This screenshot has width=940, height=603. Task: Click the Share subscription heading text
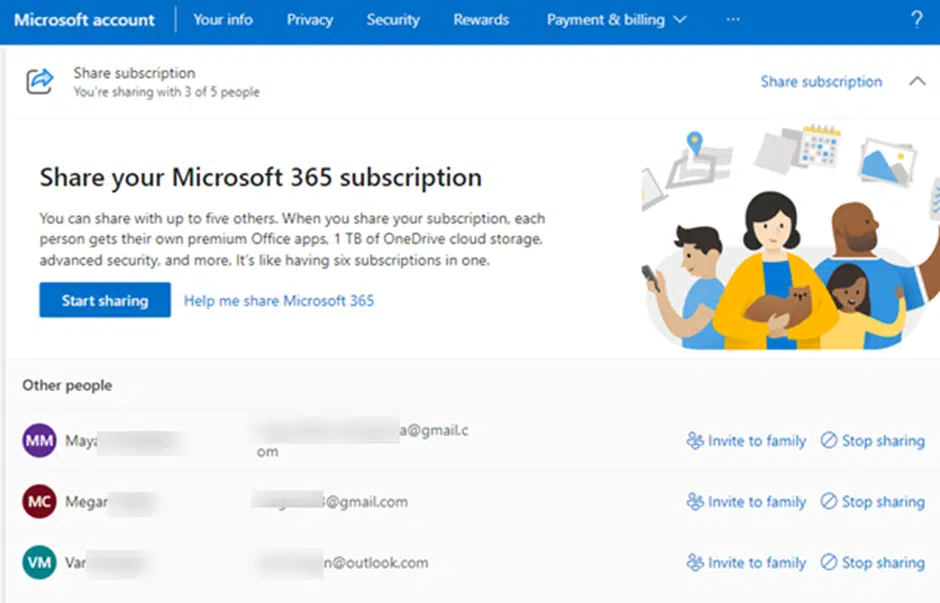134,73
